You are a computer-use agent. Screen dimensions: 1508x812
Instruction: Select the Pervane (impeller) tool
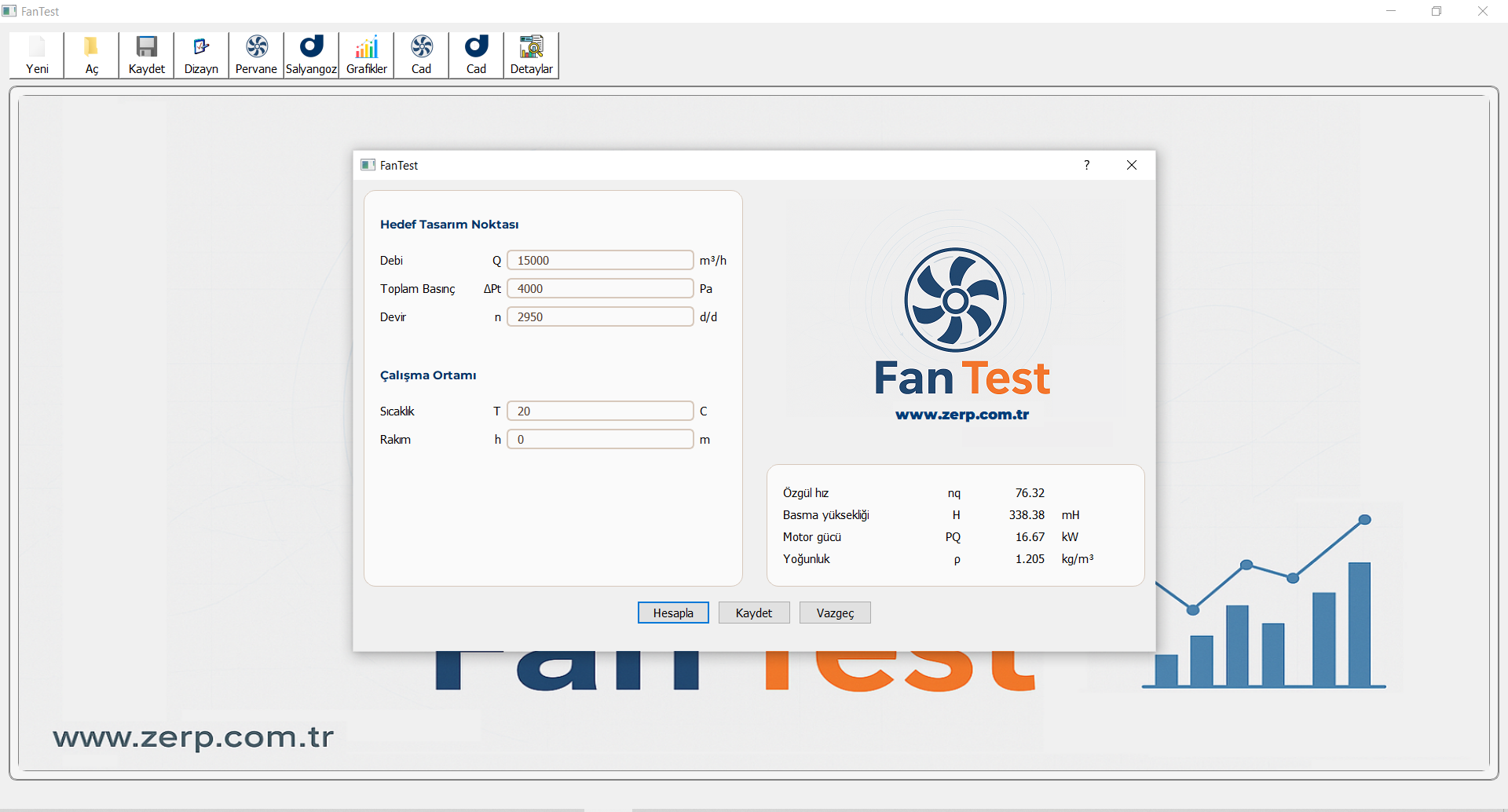(256, 53)
